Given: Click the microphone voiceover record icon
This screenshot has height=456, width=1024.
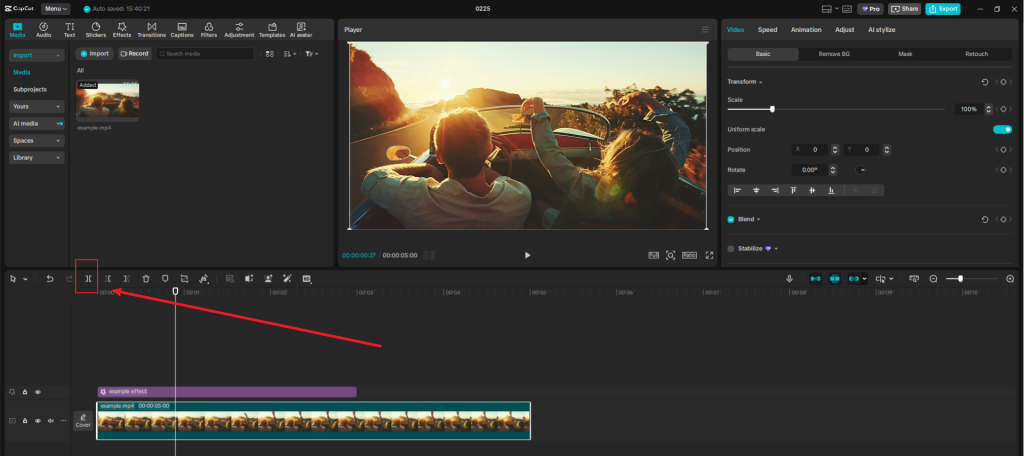Looking at the screenshot, I should click(x=789, y=278).
